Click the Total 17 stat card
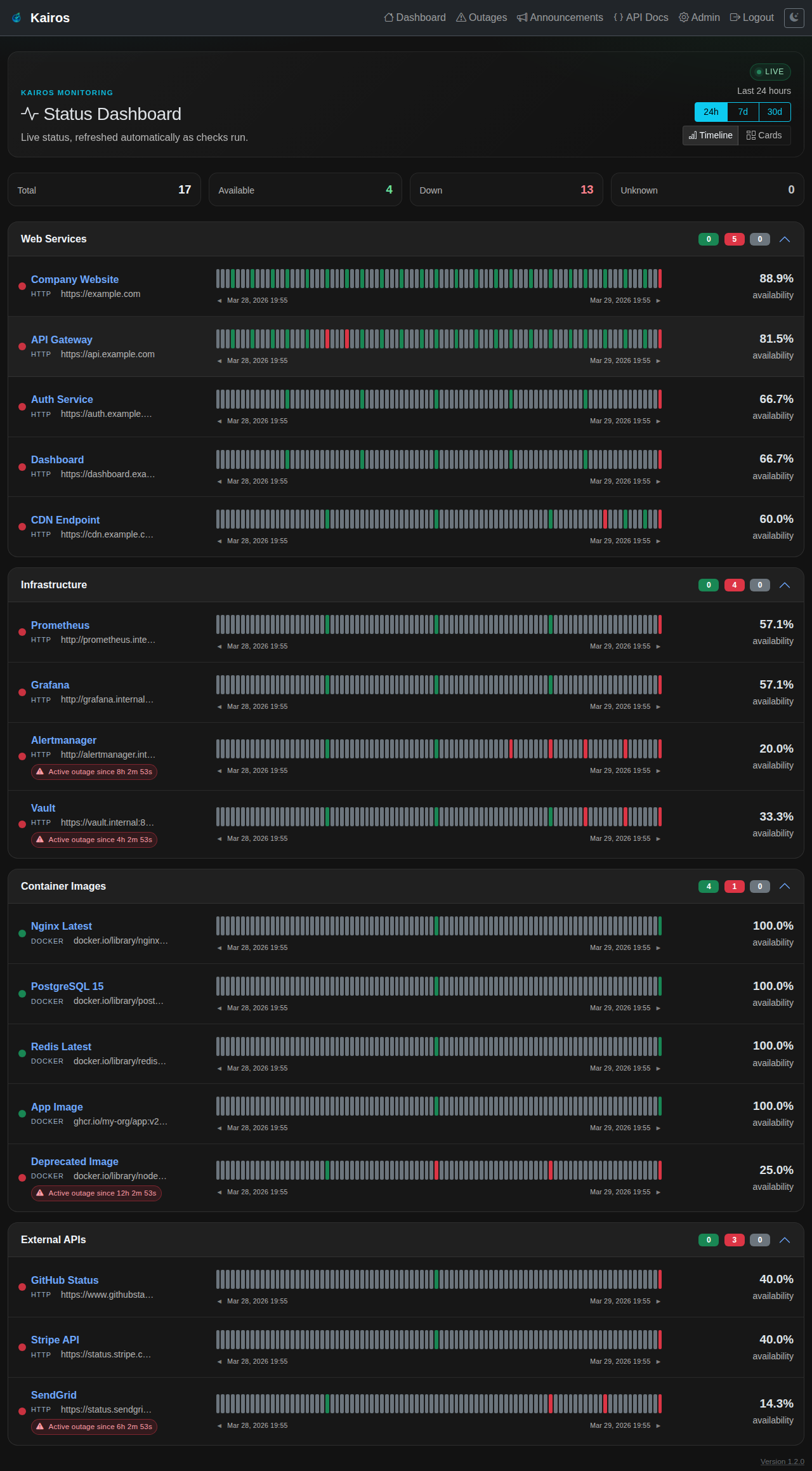 pos(104,190)
